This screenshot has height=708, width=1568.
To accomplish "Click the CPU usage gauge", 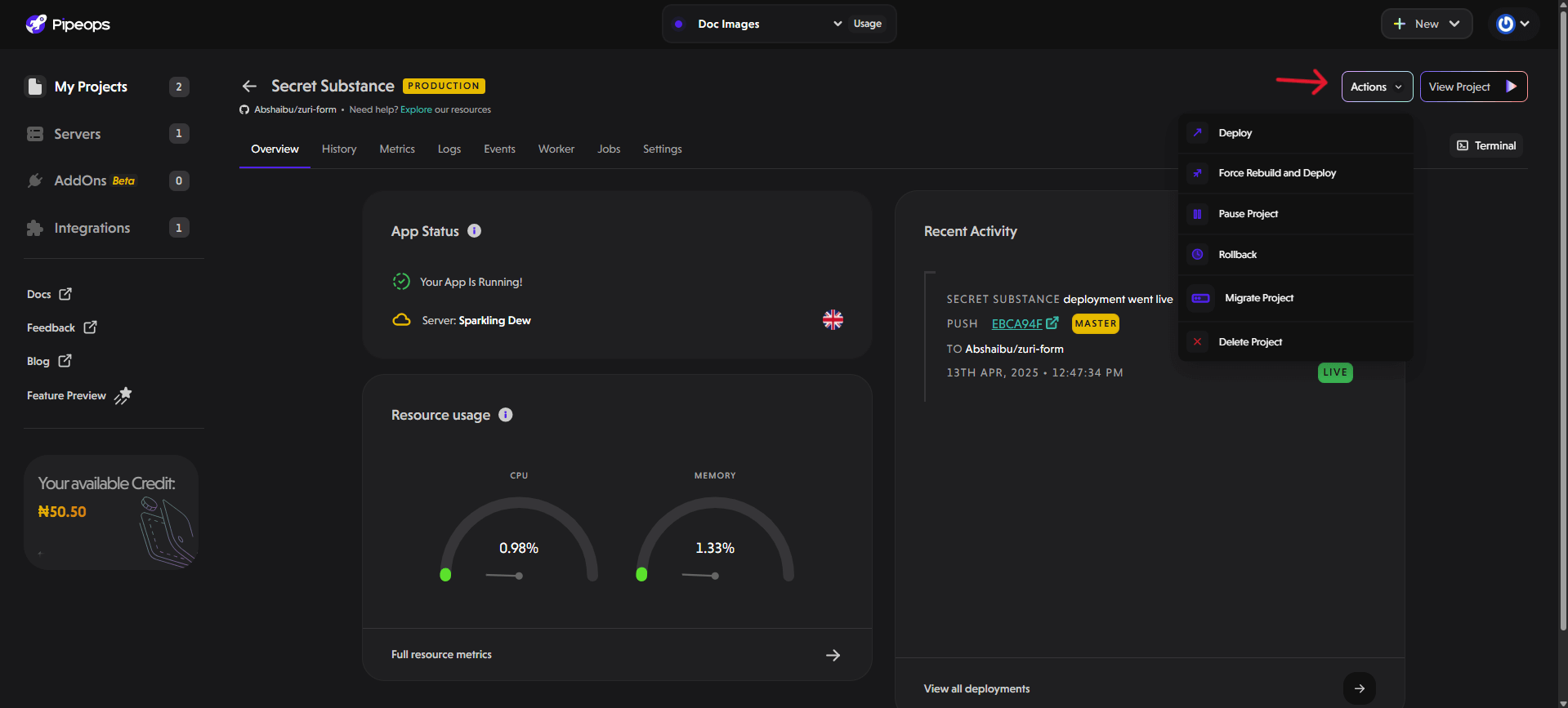I will pos(519,539).
